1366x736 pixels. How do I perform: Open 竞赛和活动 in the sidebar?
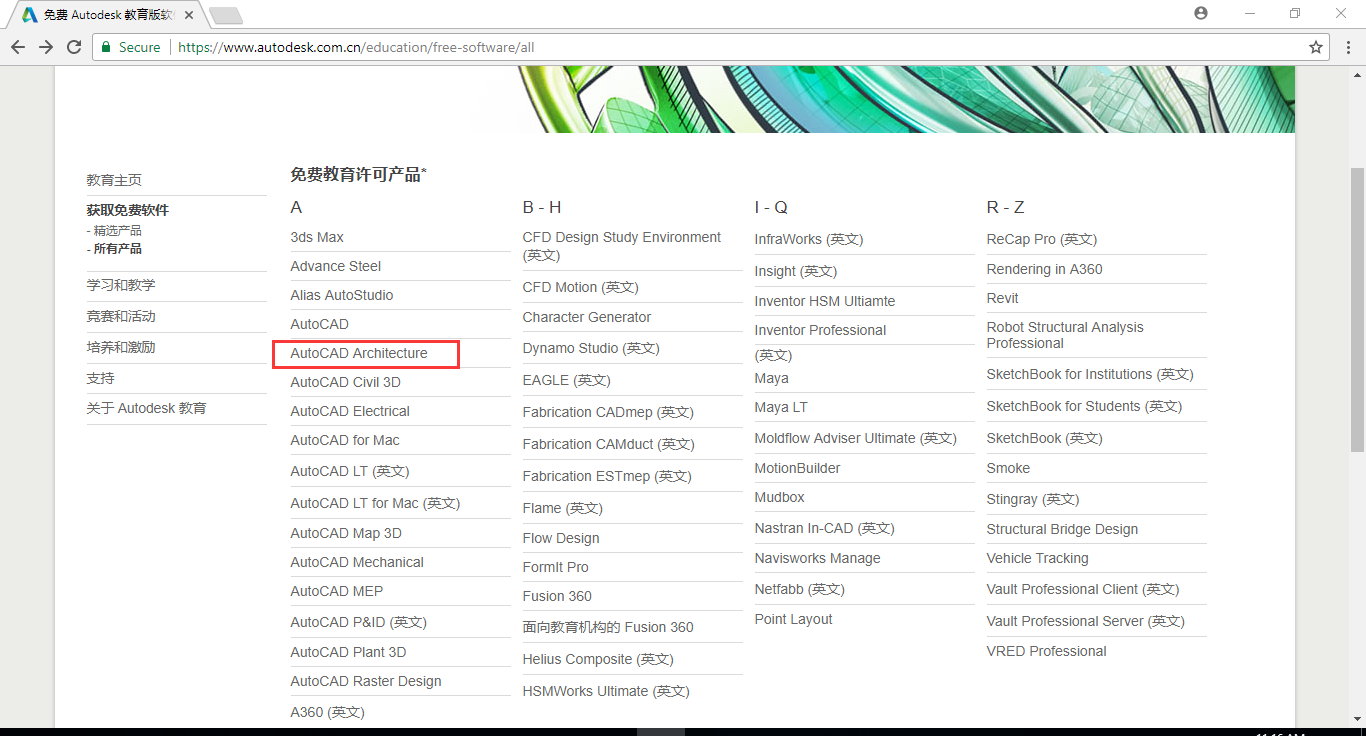121,316
